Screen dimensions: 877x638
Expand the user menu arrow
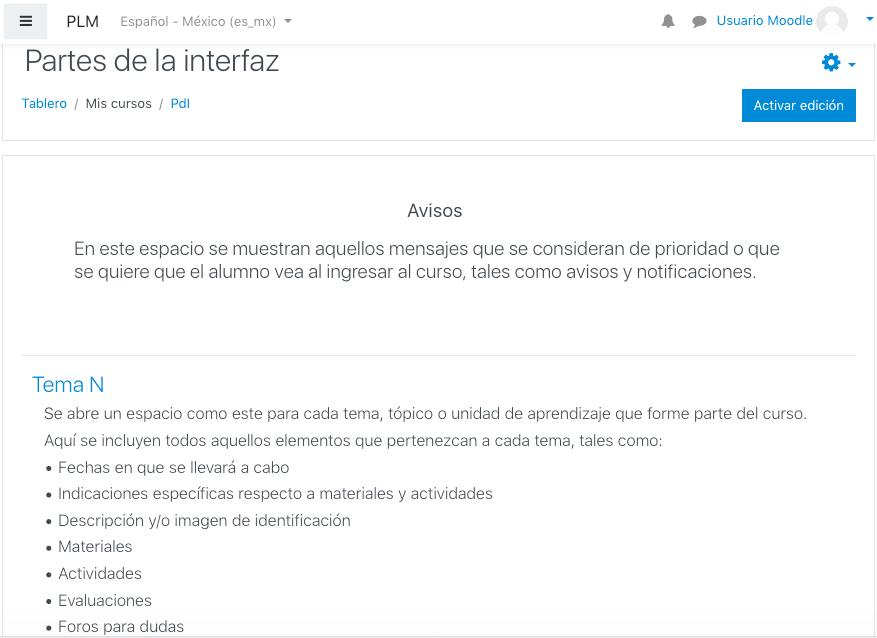[x=869, y=19]
